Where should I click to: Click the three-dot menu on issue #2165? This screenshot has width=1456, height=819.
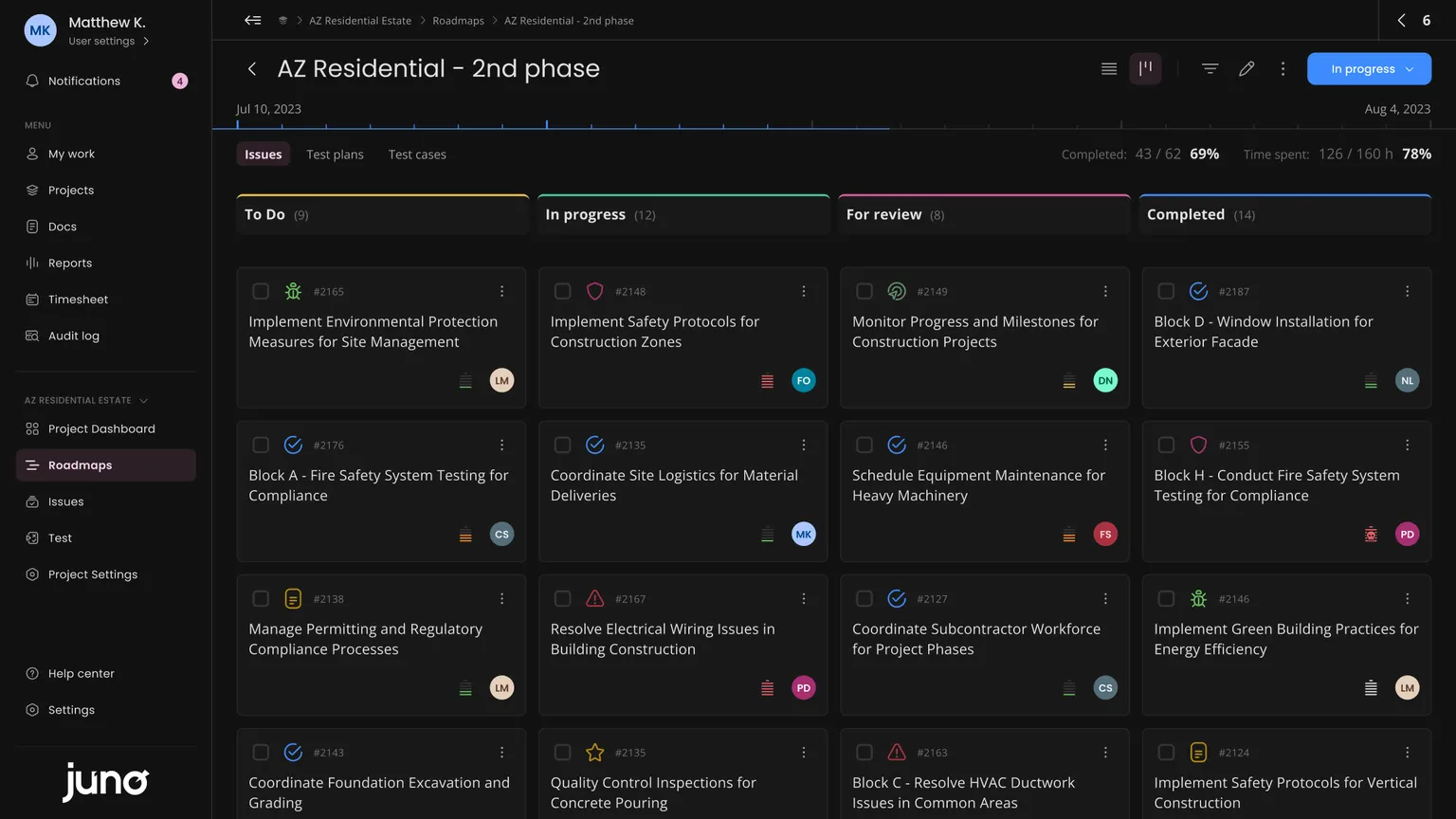[x=501, y=291]
